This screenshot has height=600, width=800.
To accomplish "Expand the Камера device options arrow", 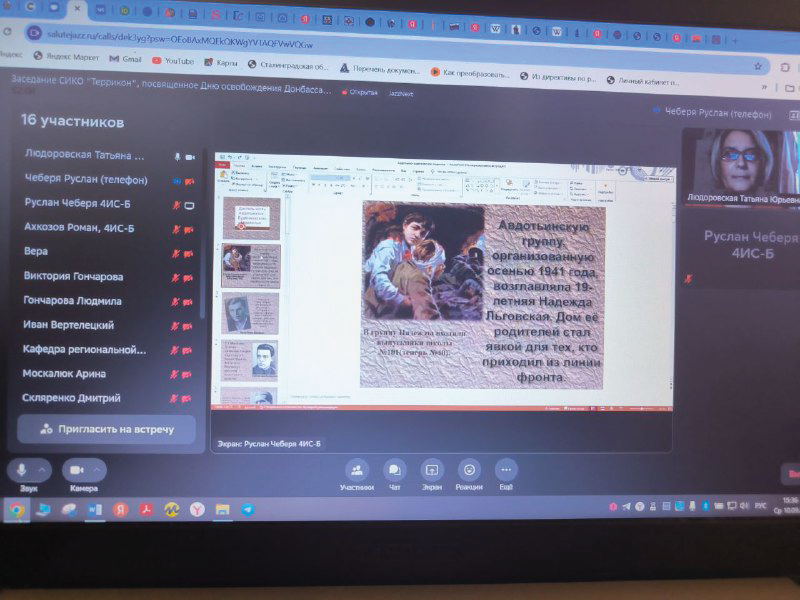I will (x=97, y=469).
